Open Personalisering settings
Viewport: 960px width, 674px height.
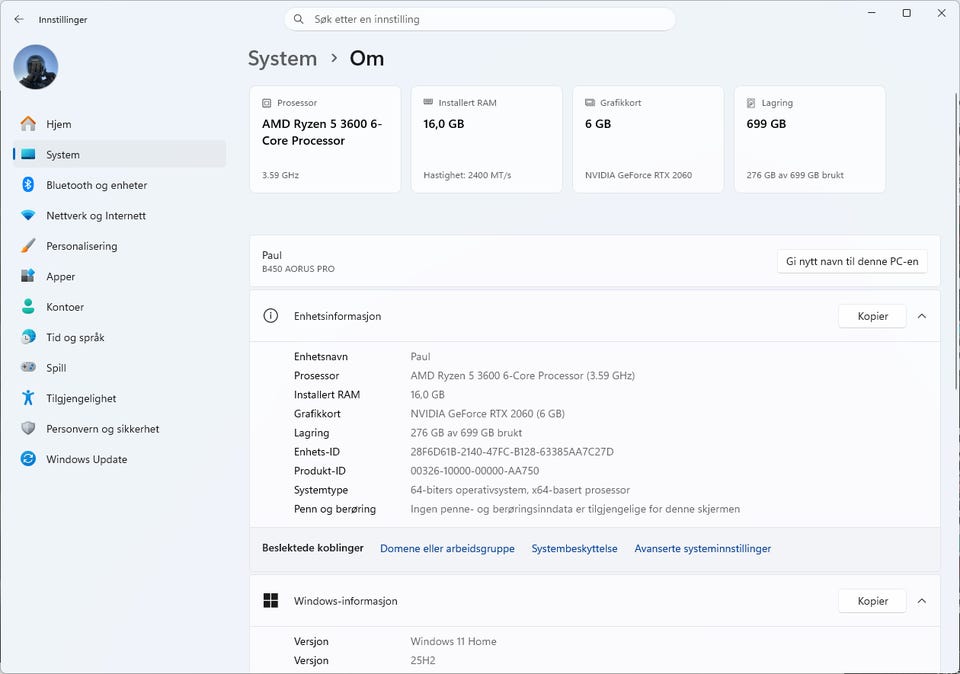119,246
